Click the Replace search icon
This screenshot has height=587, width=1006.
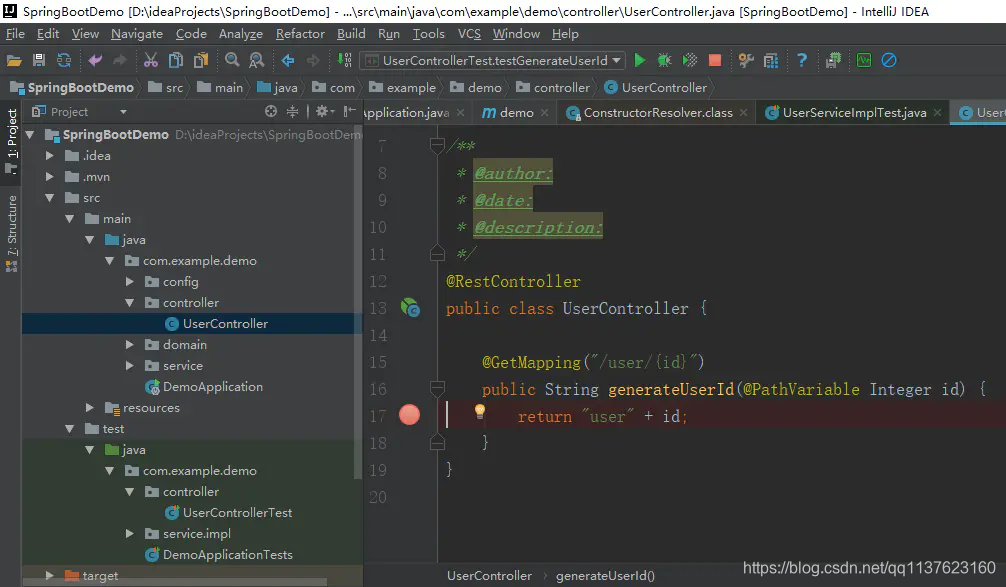point(257,60)
